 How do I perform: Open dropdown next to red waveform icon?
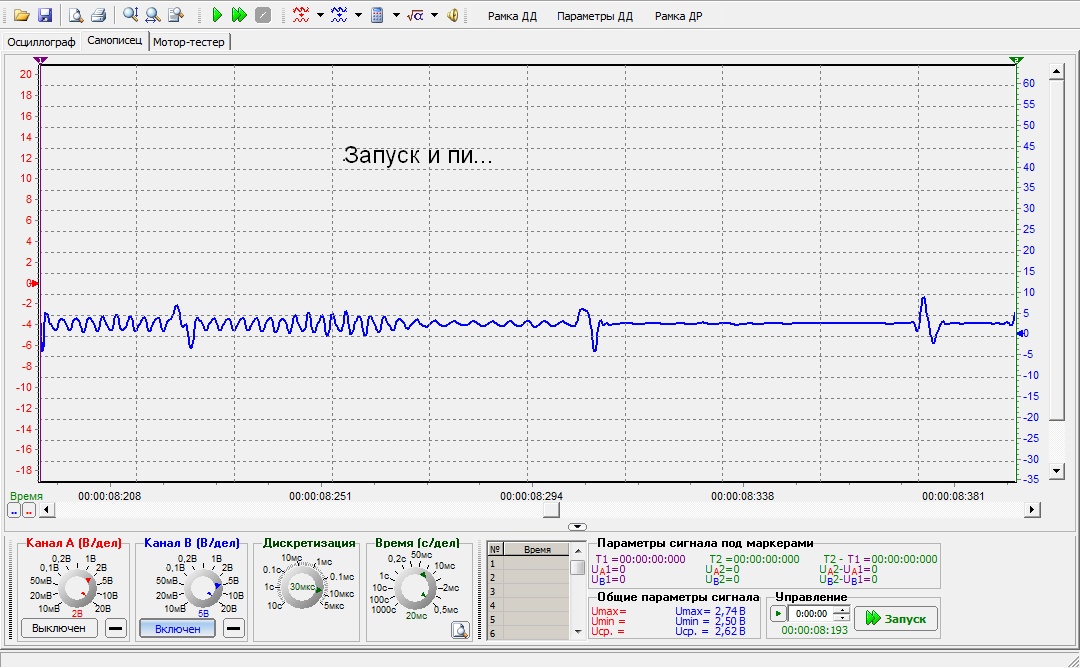(320, 15)
